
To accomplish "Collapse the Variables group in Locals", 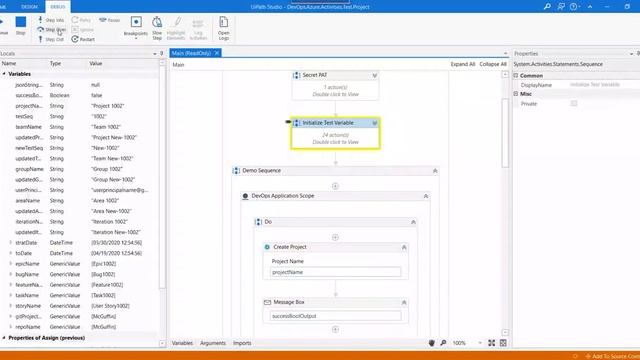I will pyautogui.click(x=4, y=74).
